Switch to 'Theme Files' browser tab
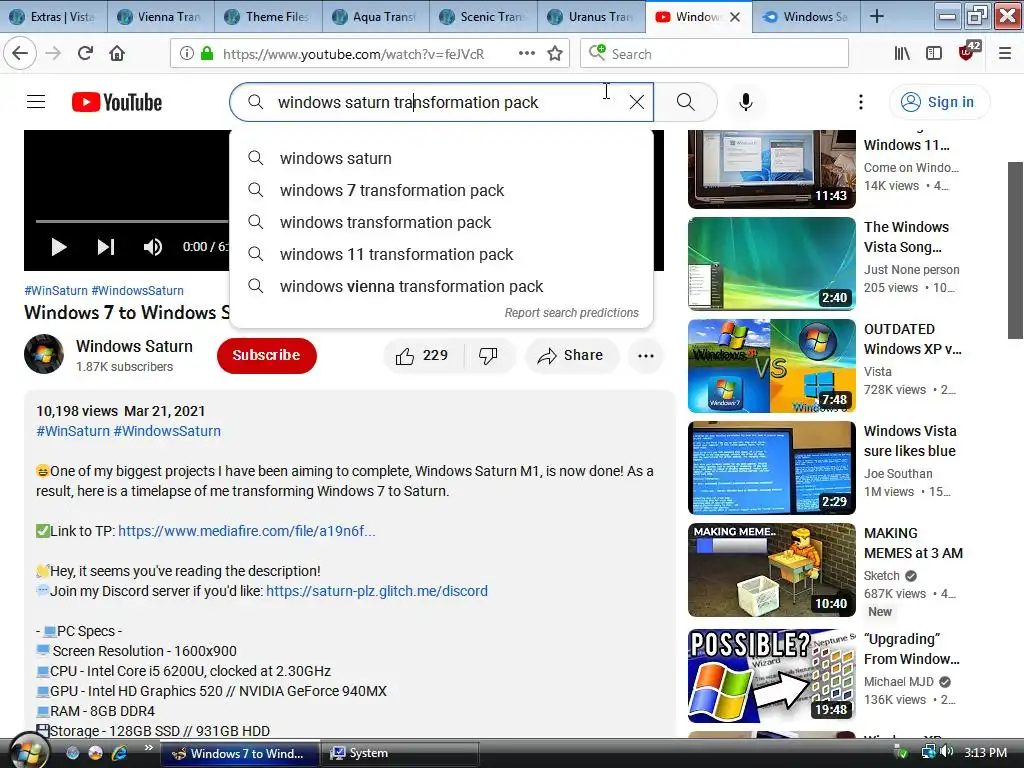The image size is (1024, 768). [x=268, y=16]
